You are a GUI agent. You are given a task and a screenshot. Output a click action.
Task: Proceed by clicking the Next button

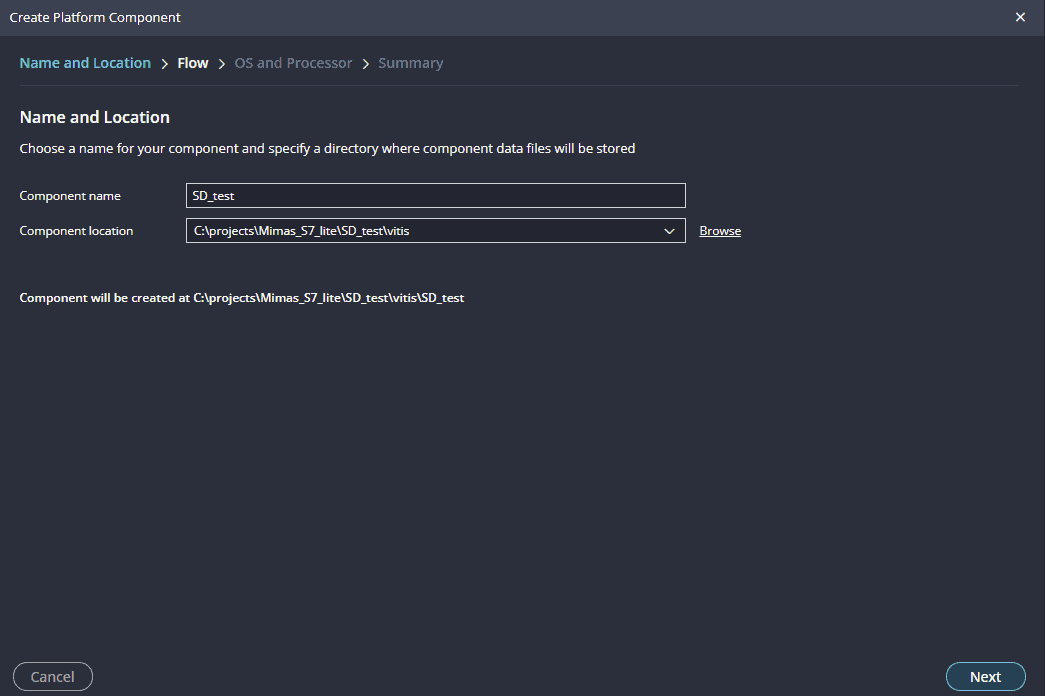[x=985, y=677]
